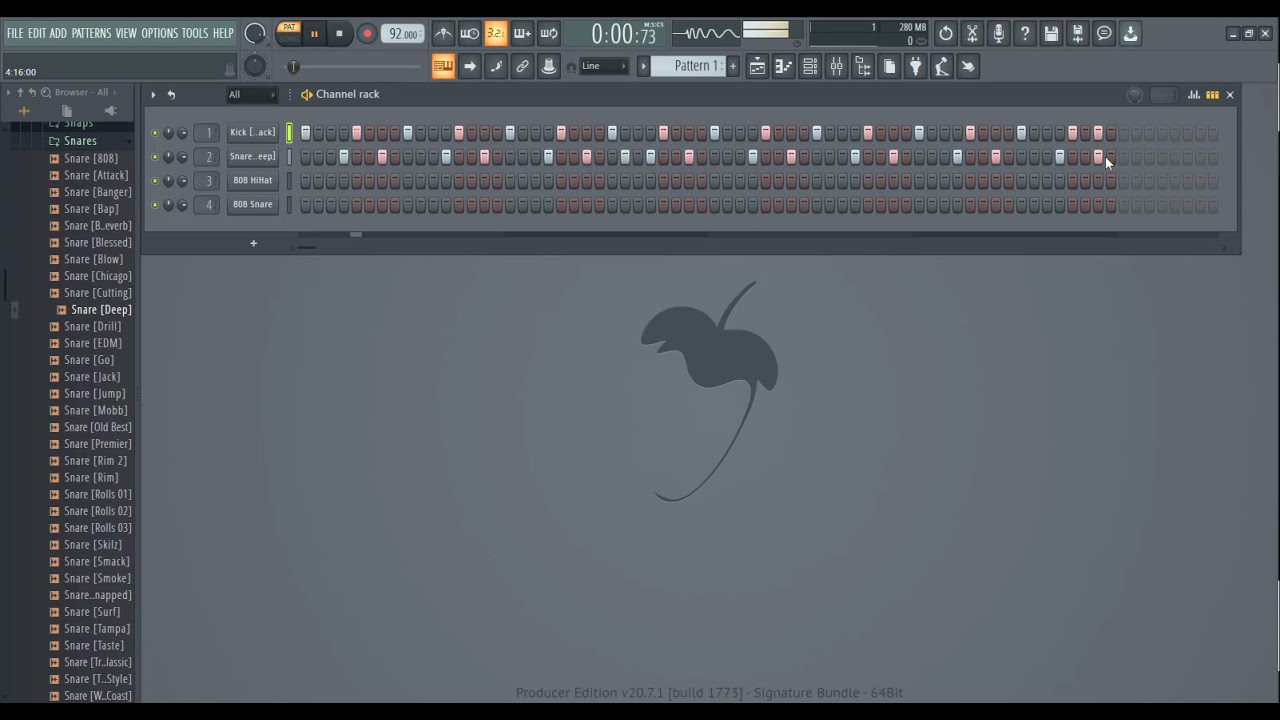Open the Channel rack options menu arrow
This screenshot has width=1280, height=720.
click(x=153, y=95)
